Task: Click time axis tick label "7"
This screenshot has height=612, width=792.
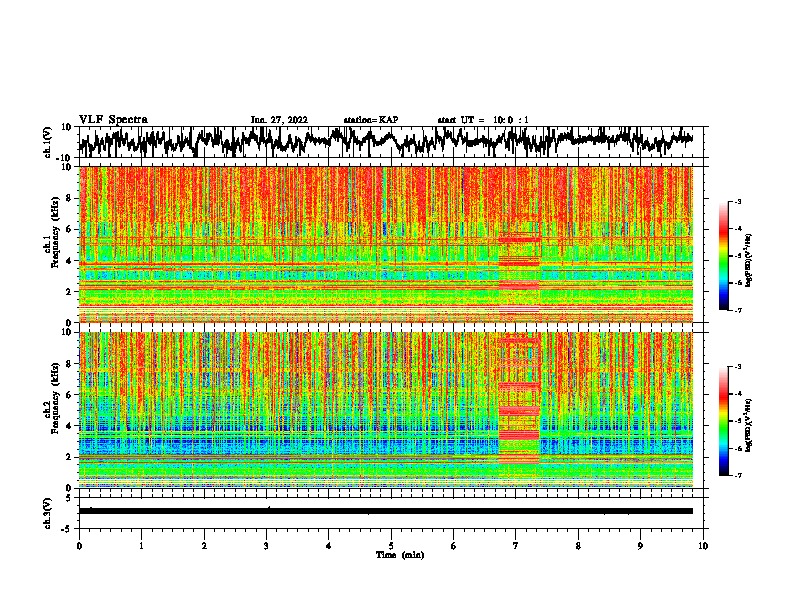Action: [x=516, y=546]
